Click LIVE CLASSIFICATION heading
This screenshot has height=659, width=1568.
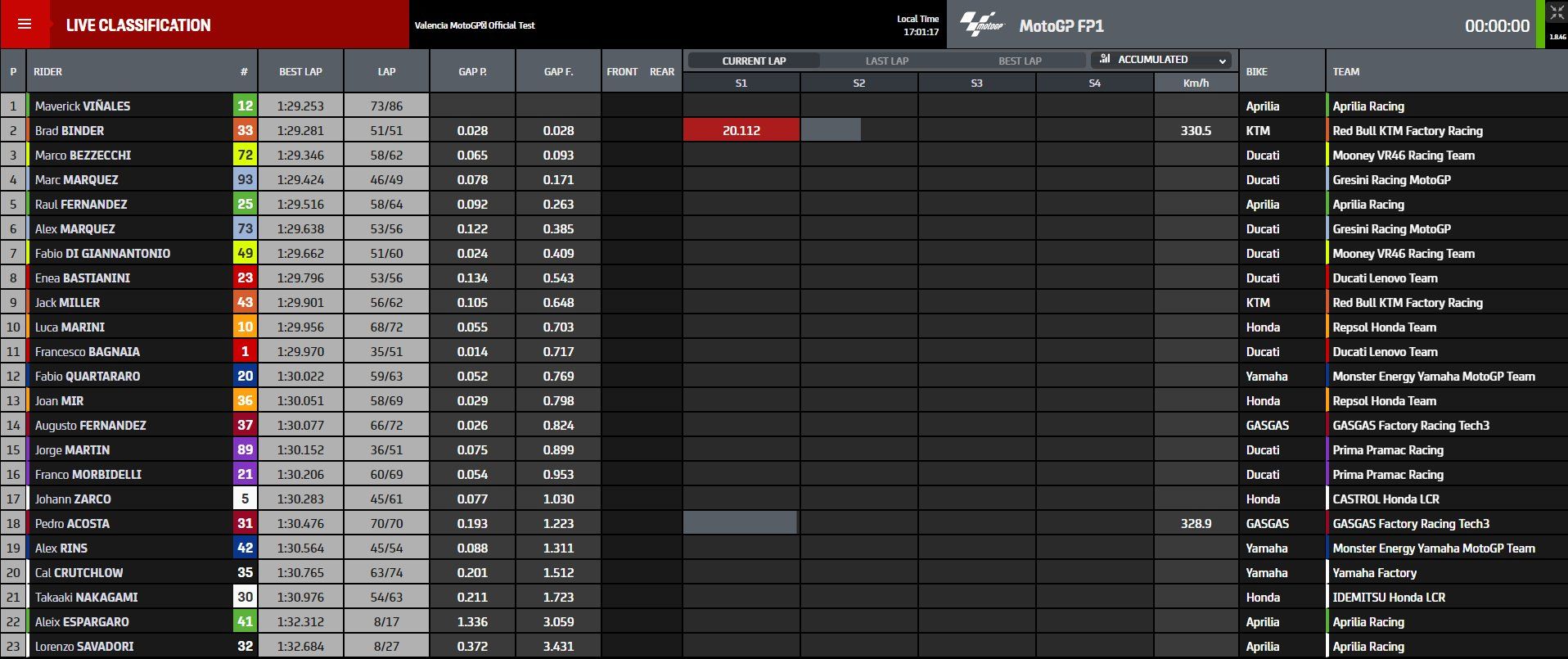[x=138, y=25]
